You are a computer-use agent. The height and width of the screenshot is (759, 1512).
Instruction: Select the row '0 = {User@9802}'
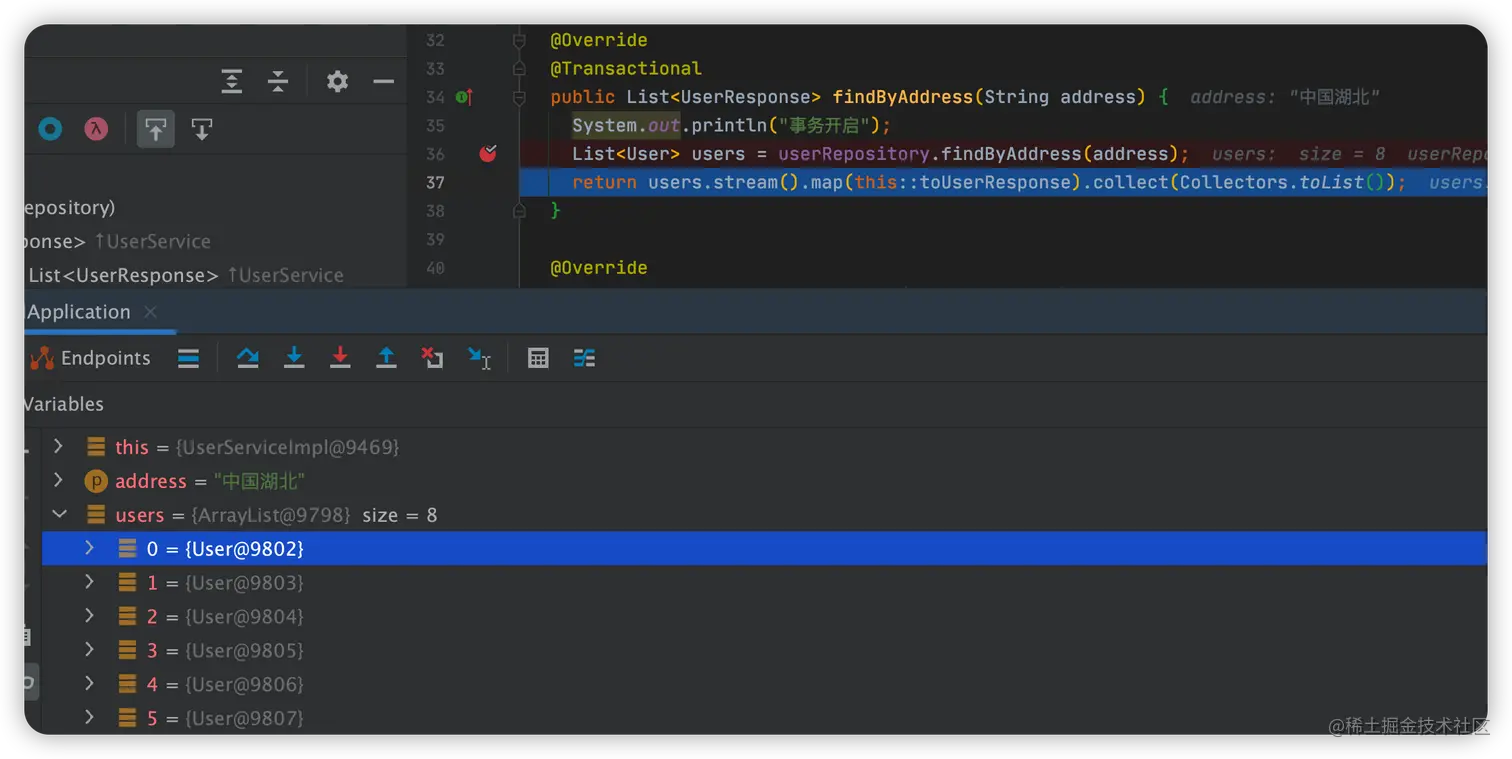coord(764,548)
